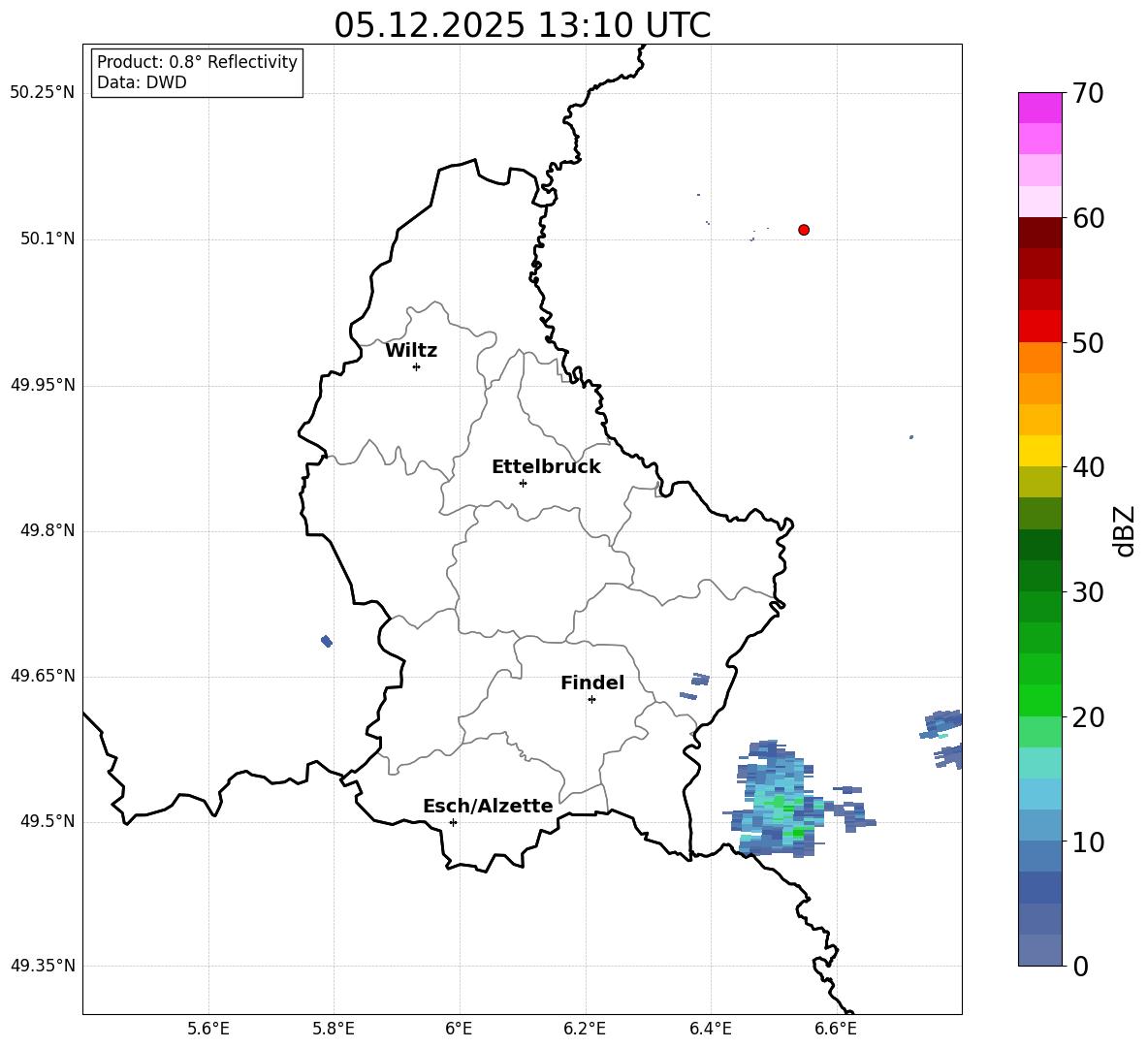Screen dimensions: 1148x1048
Task: Click the 'Esch/Alzette' city label
Action: 488,806
